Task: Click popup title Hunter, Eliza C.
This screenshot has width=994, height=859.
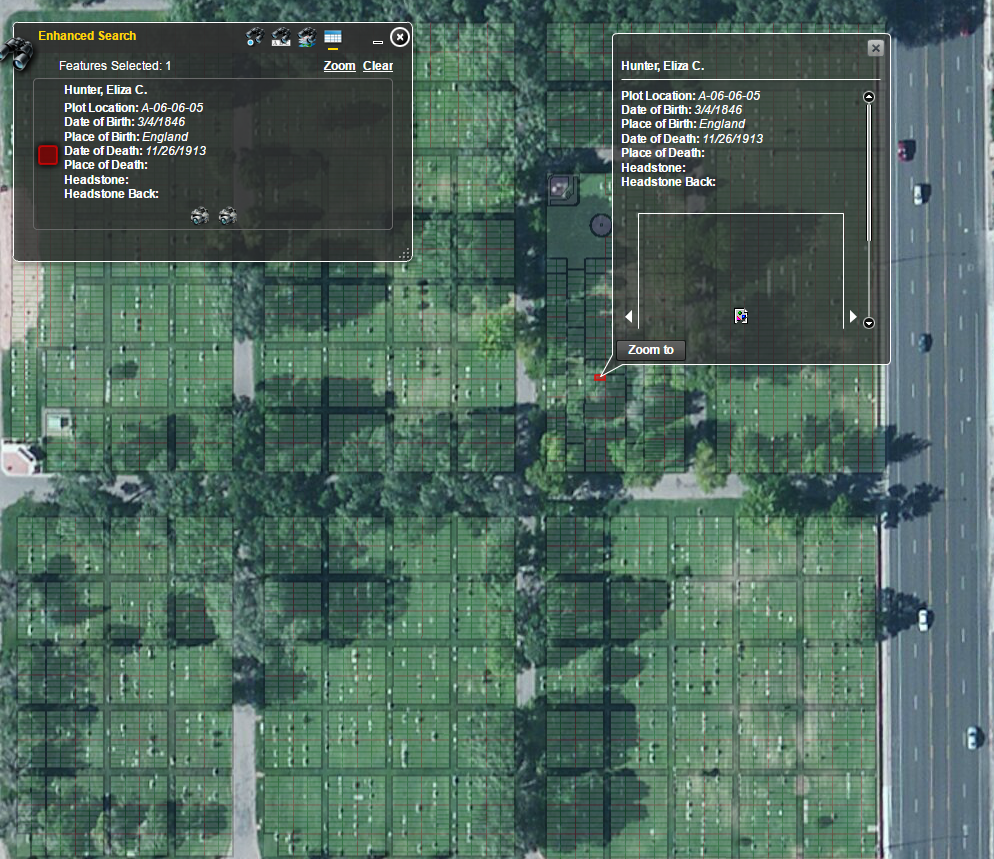Action: click(662, 66)
